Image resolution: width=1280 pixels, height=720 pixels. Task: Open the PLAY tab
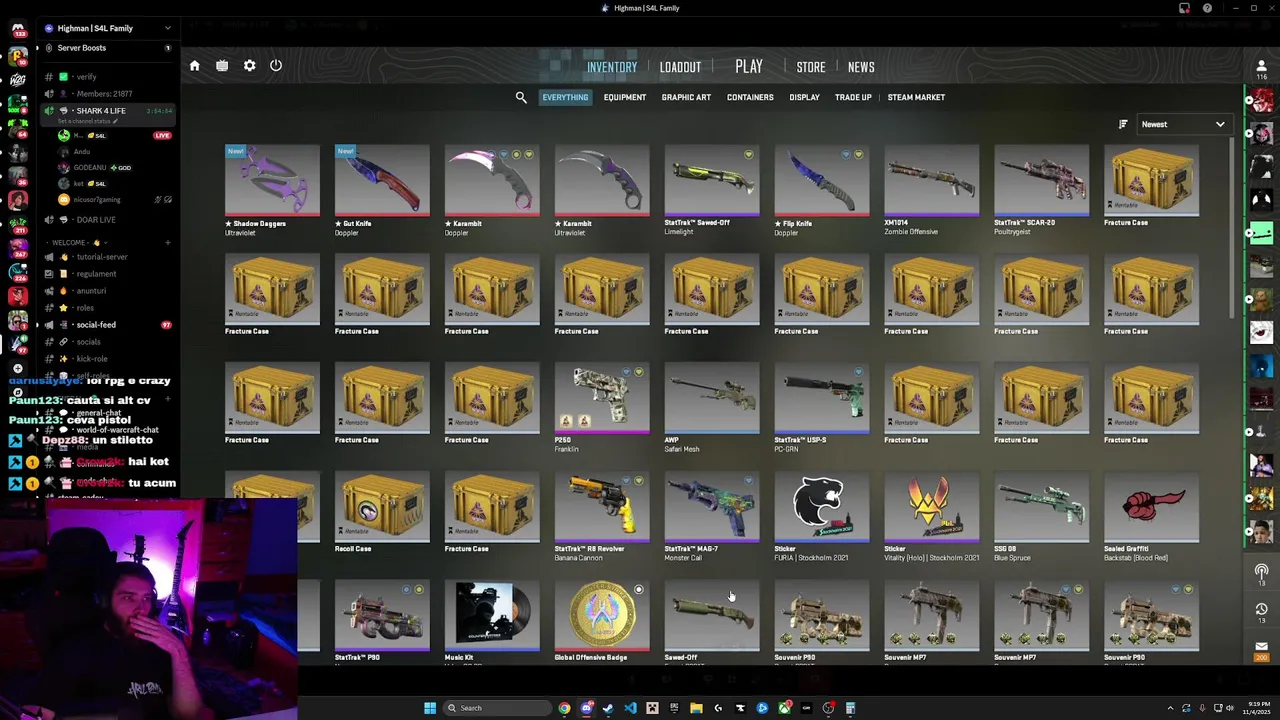pos(749,66)
